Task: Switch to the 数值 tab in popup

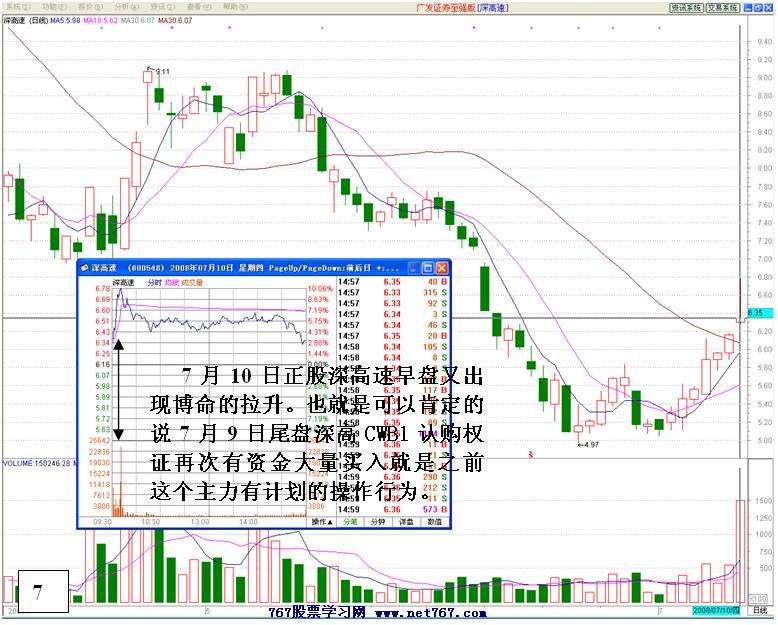Action: click(x=436, y=521)
